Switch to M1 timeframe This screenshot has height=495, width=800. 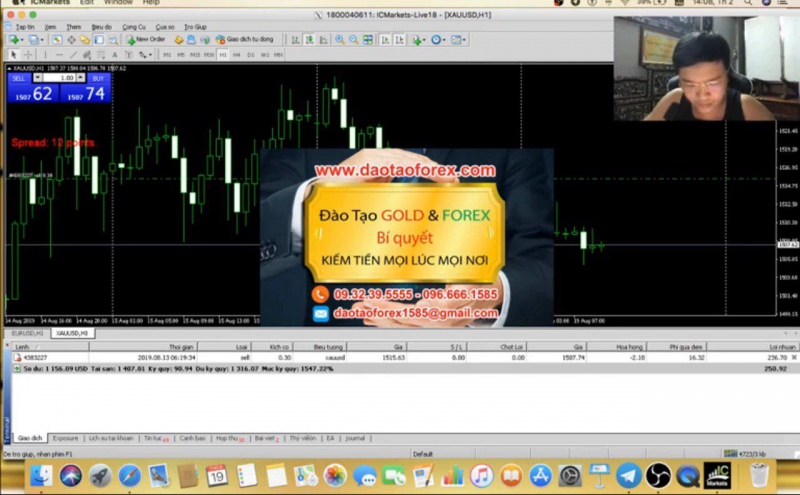(x=167, y=55)
